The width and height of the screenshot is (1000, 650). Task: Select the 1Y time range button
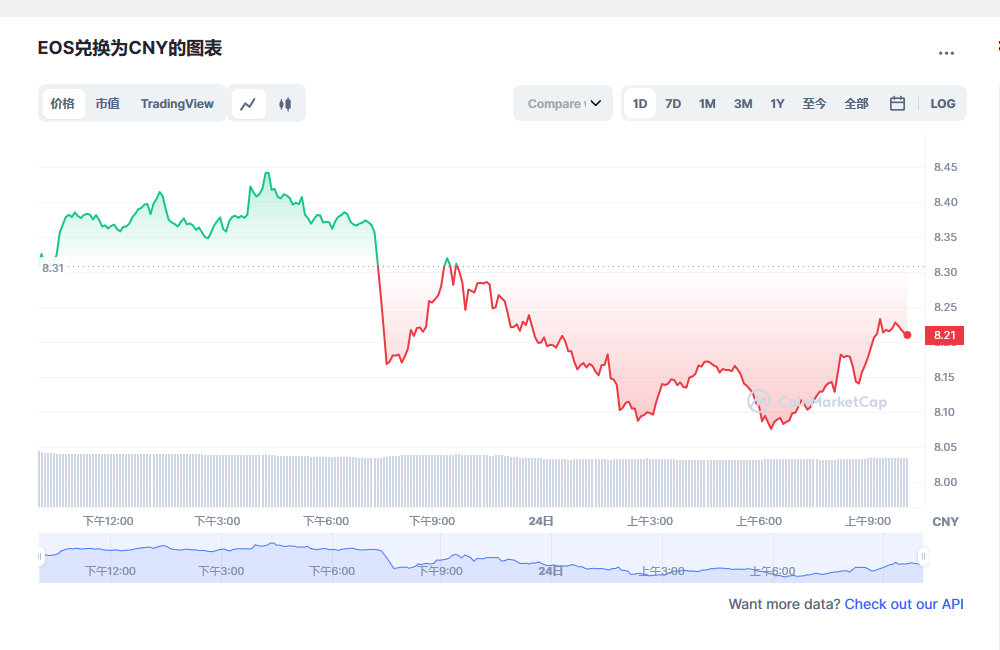point(777,103)
